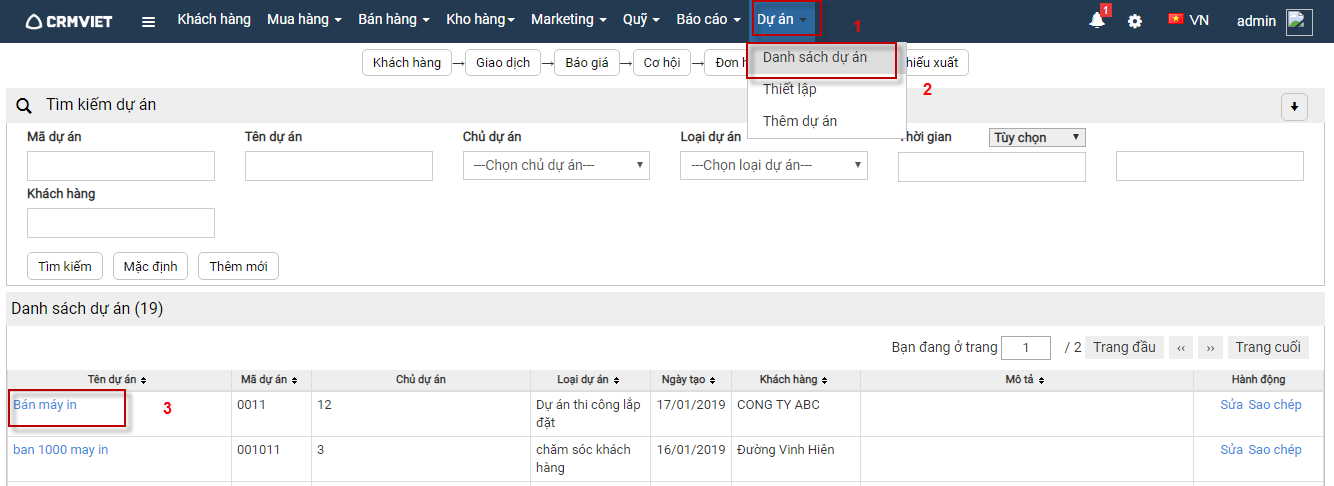Click the admin avatar image
Viewport: 1334px width, 486px height.
pyautogui.click(x=1299, y=21)
